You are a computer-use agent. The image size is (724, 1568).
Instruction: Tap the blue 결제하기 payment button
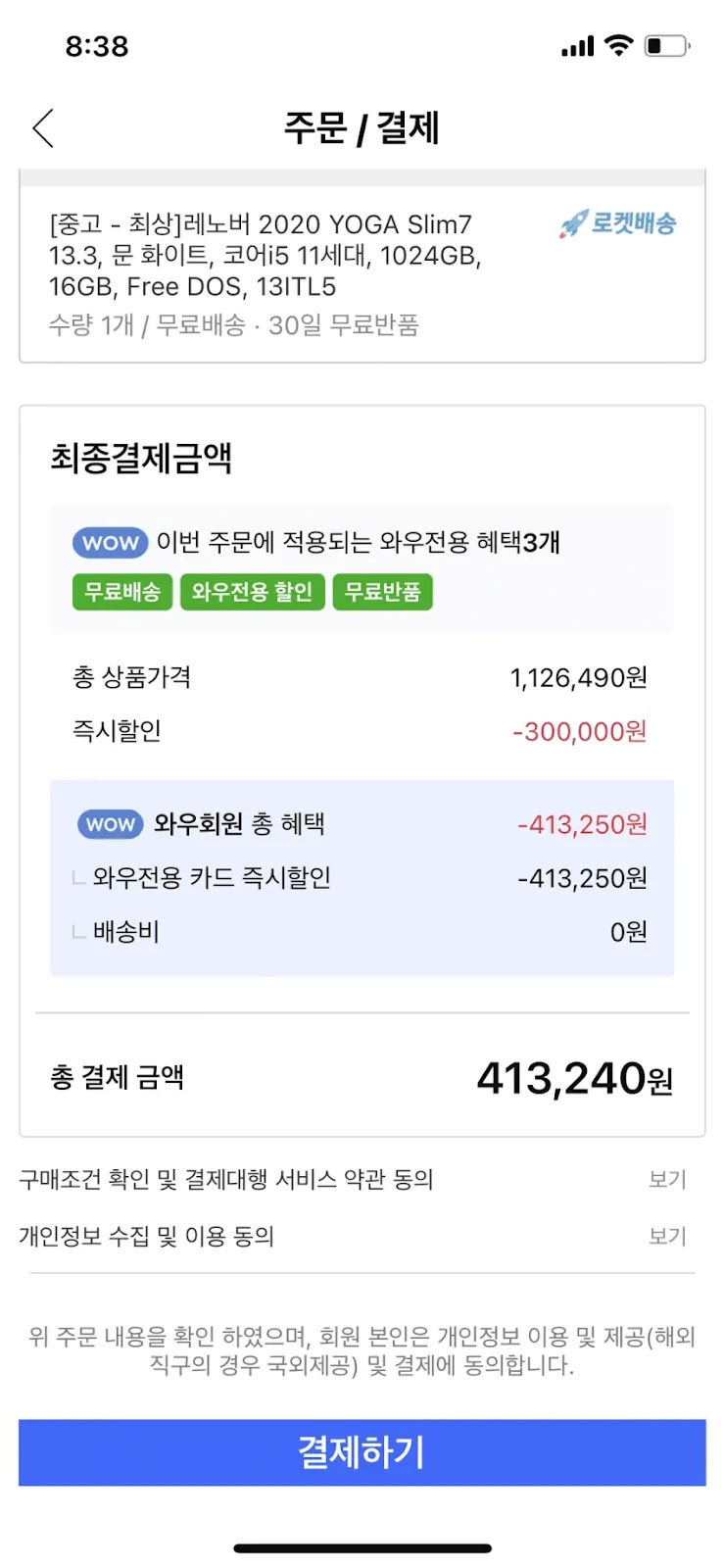362,1452
